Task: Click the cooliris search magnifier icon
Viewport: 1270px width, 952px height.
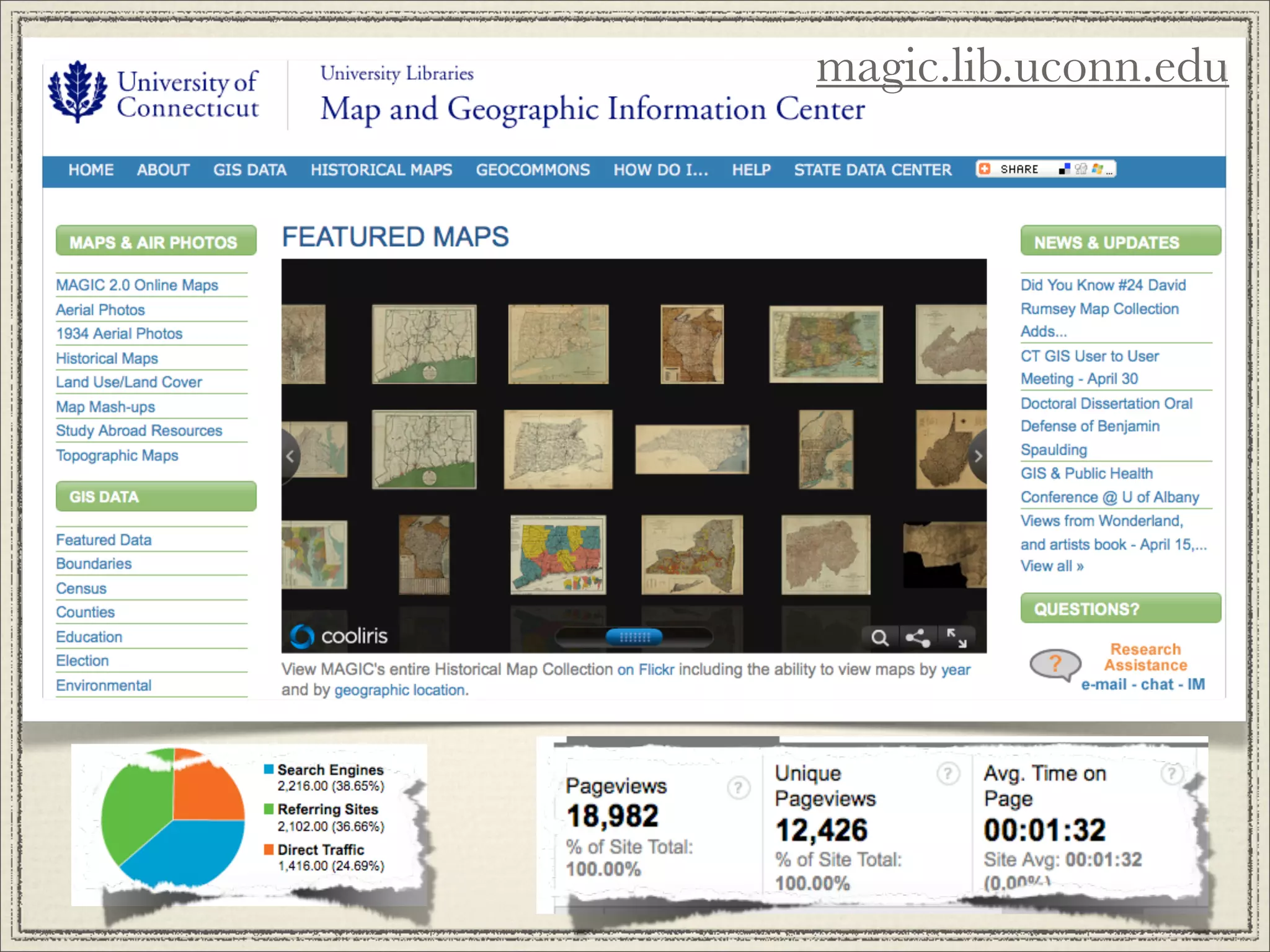Action: pos(879,637)
